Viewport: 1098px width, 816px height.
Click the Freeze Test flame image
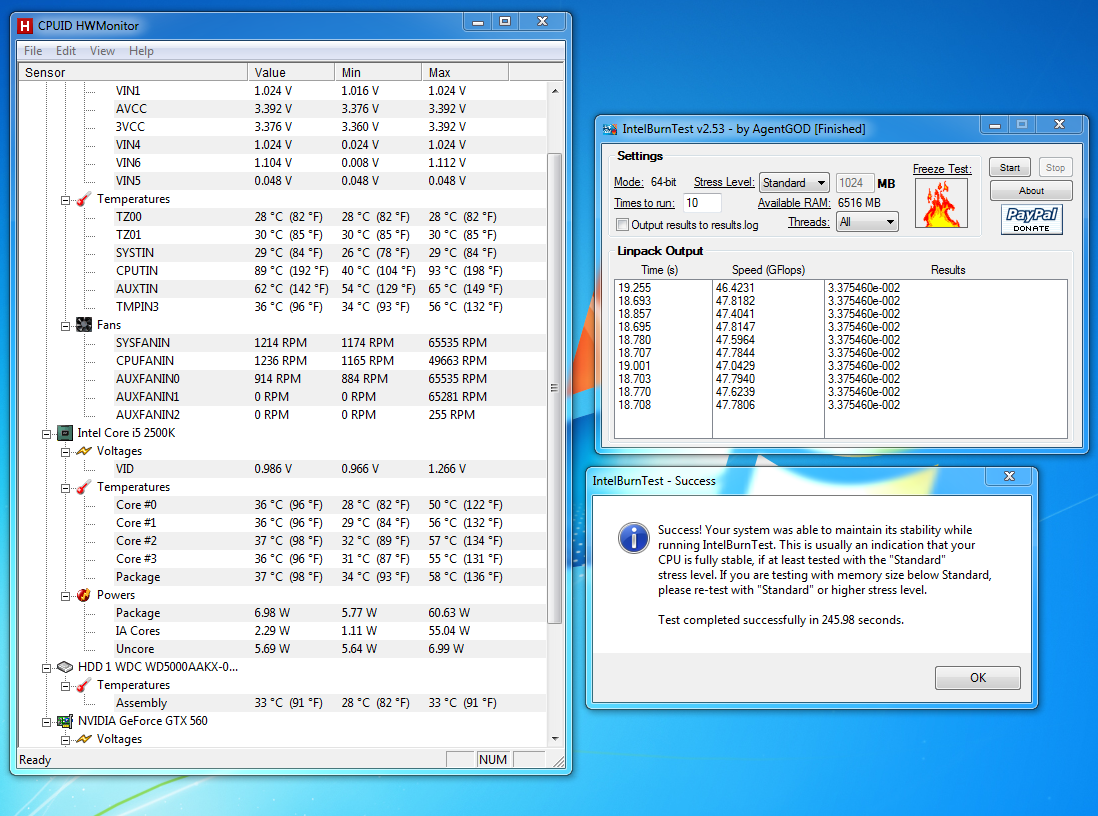point(941,203)
